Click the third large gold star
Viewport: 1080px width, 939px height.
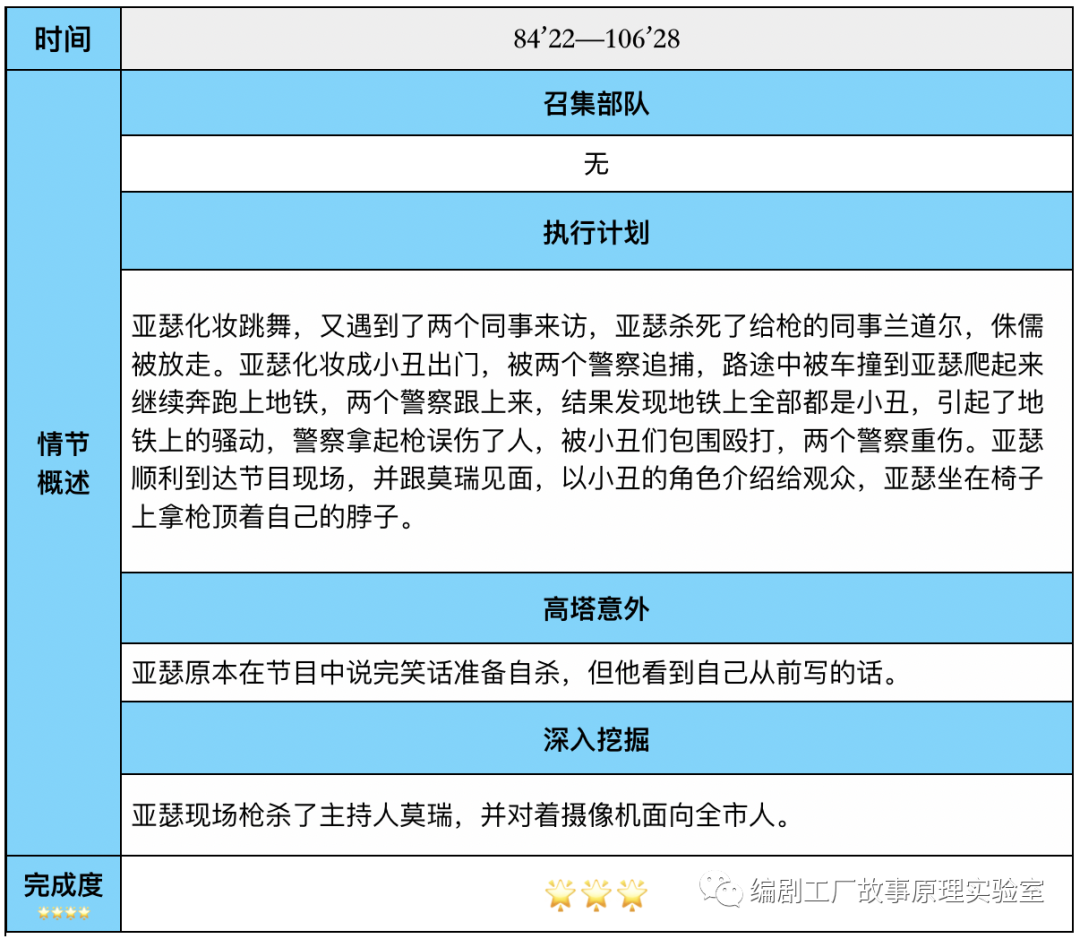click(632, 893)
